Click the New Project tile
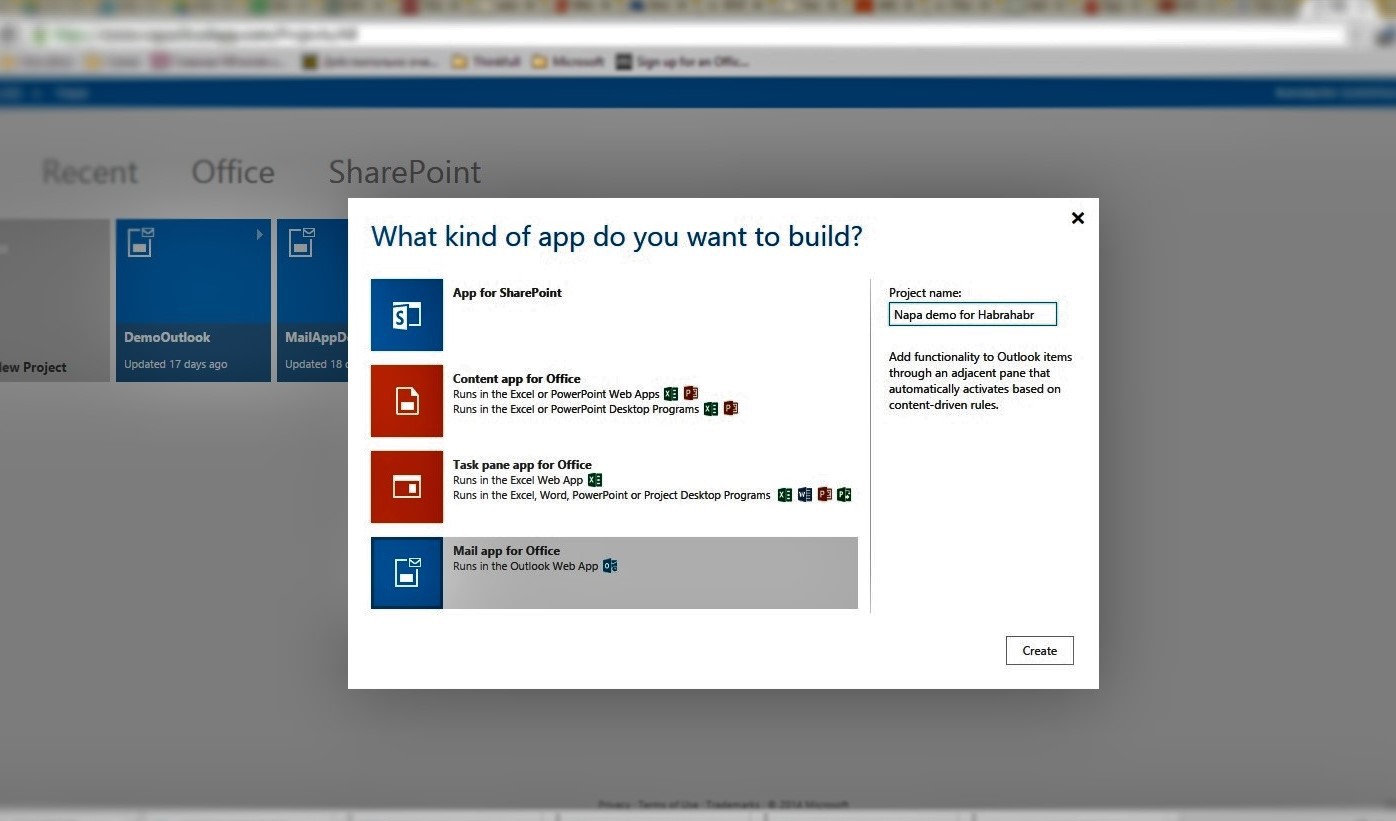Screen dimensions: 1396x821 pyautogui.click(x=55, y=300)
